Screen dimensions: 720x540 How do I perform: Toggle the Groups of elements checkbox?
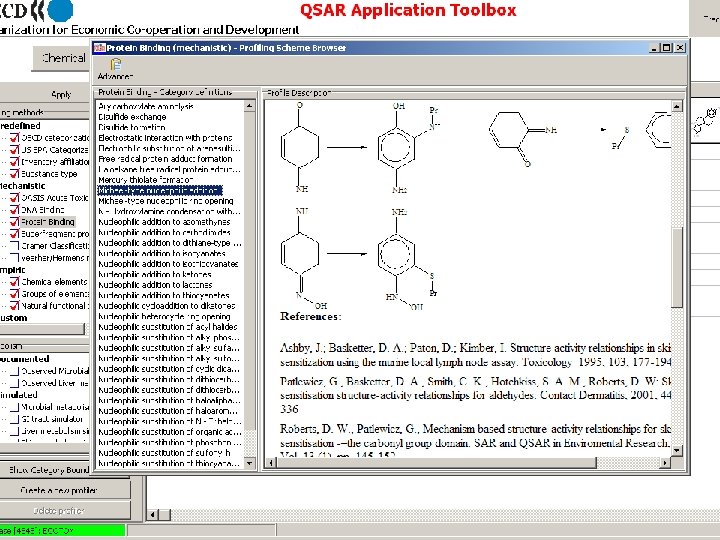(x=14, y=294)
